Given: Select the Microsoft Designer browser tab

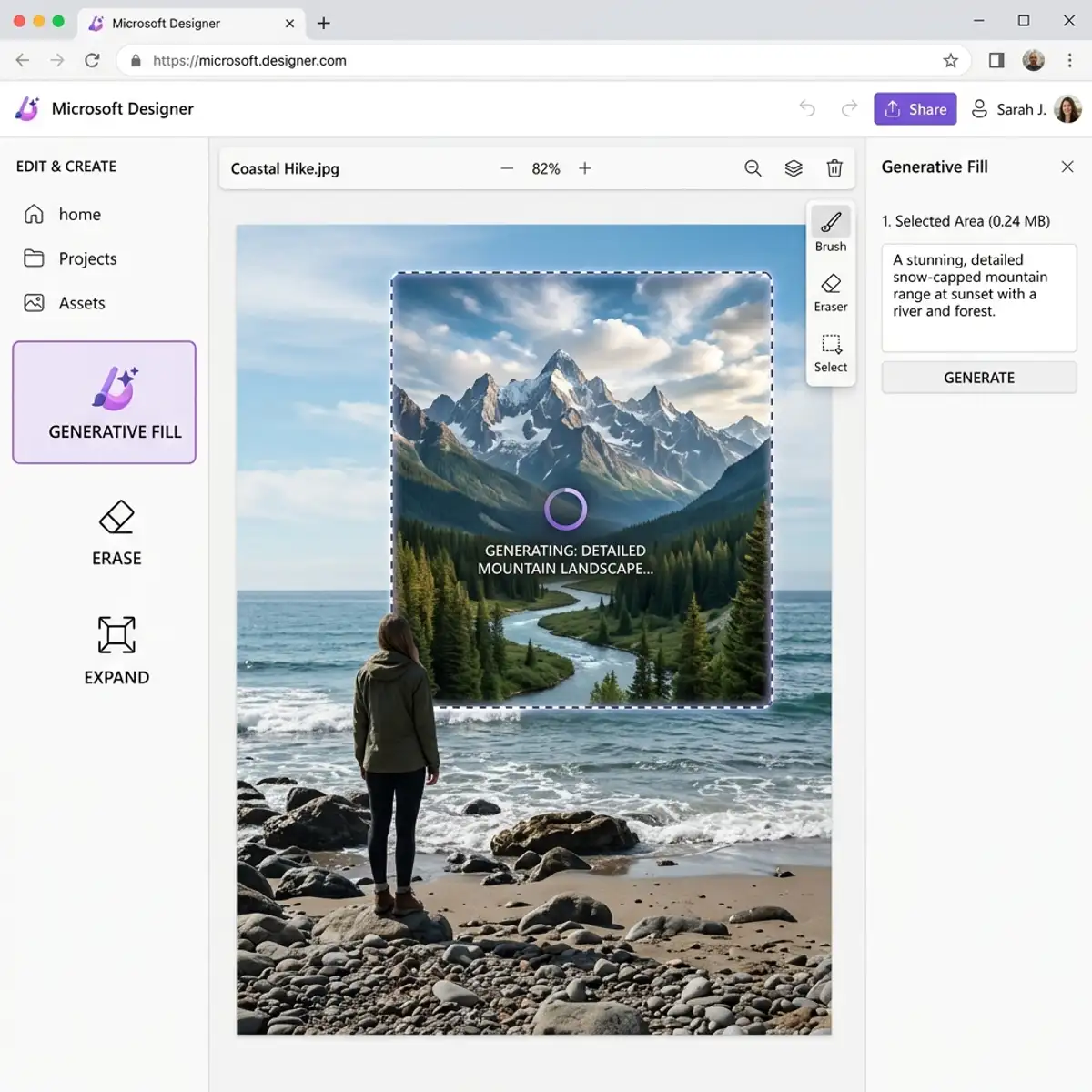Looking at the screenshot, I should pos(191,23).
